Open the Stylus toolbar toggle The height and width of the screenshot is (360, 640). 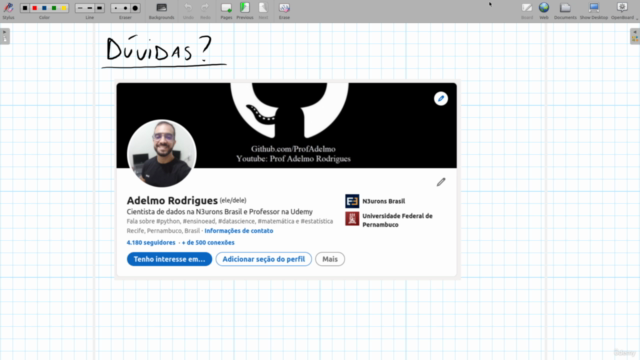coord(8,10)
